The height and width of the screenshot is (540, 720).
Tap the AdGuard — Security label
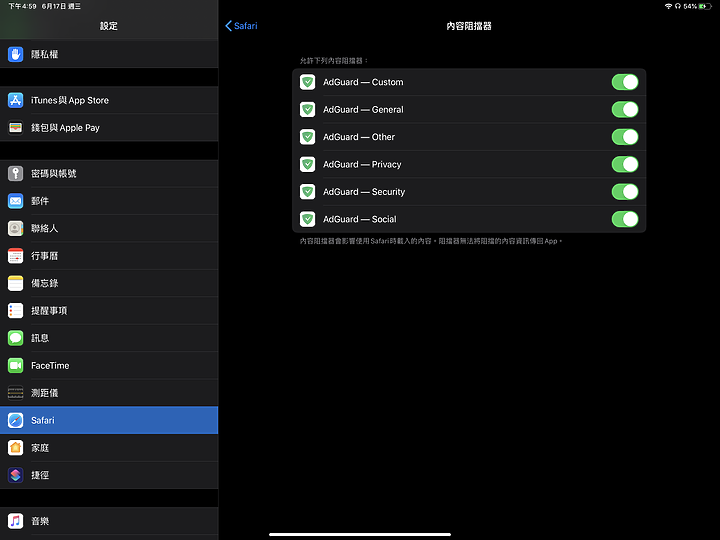pos(364,192)
